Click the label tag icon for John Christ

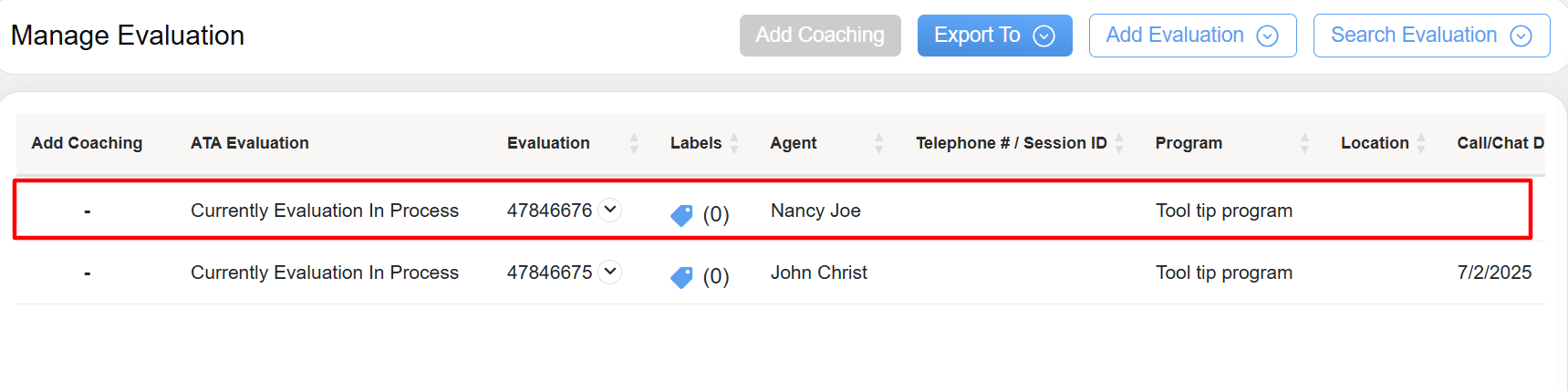pos(681,277)
